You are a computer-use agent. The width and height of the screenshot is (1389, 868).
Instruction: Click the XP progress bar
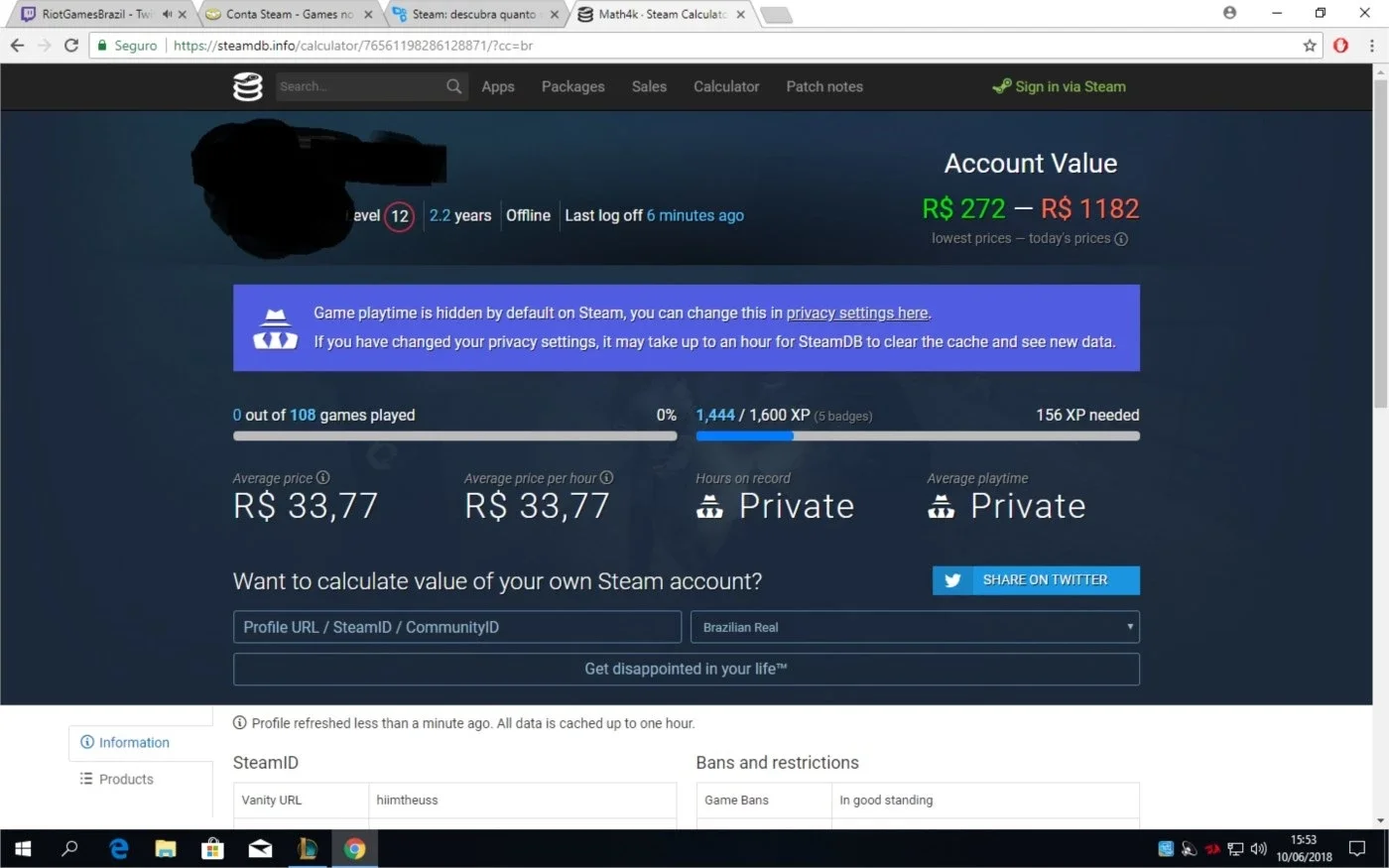918,435
